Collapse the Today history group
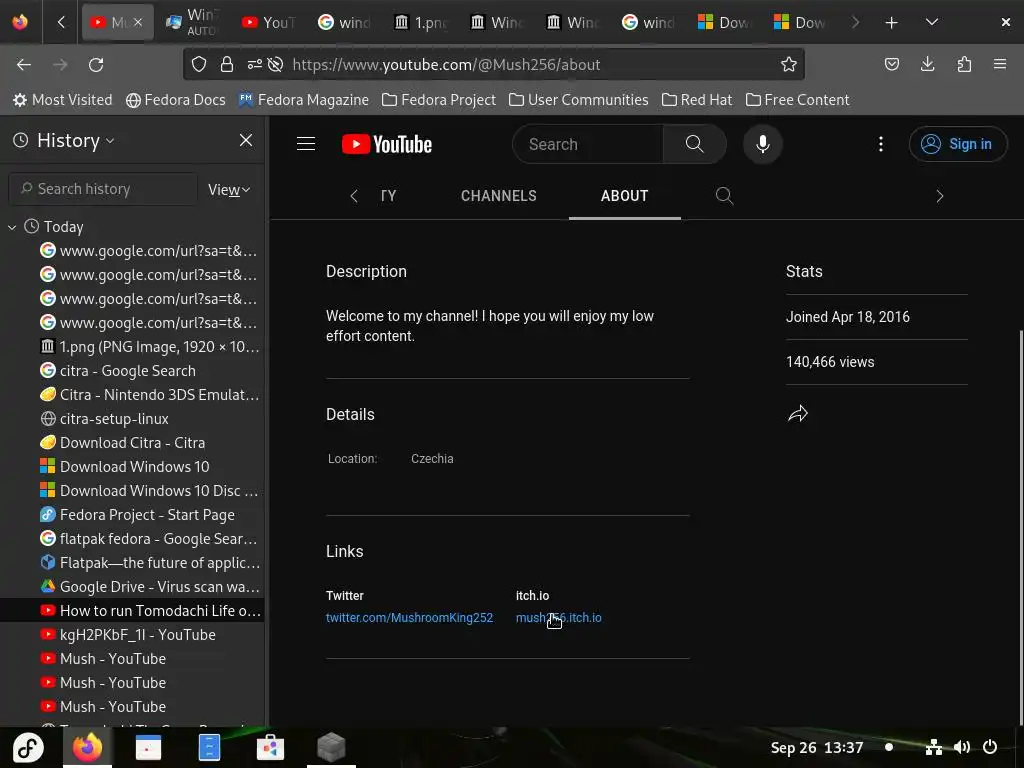 point(12,227)
